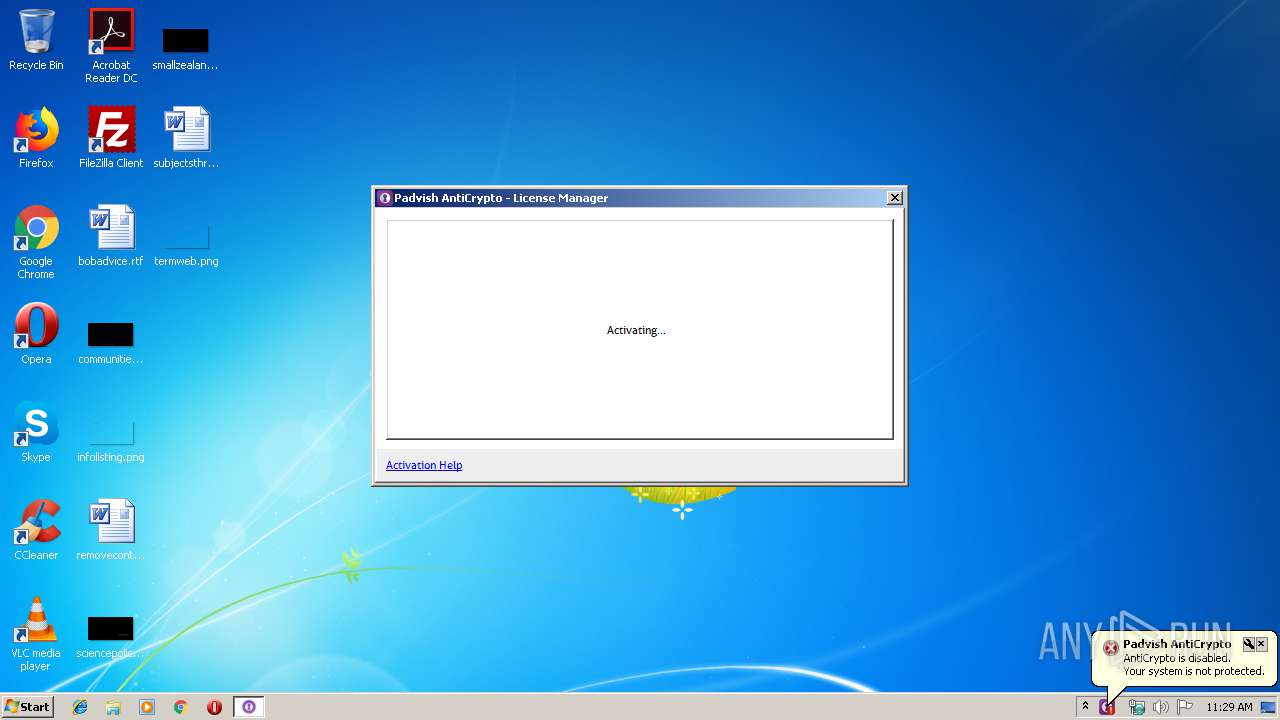The image size is (1280, 720).
Task: Select the smallzealan desktop file
Action: point(185,48)
